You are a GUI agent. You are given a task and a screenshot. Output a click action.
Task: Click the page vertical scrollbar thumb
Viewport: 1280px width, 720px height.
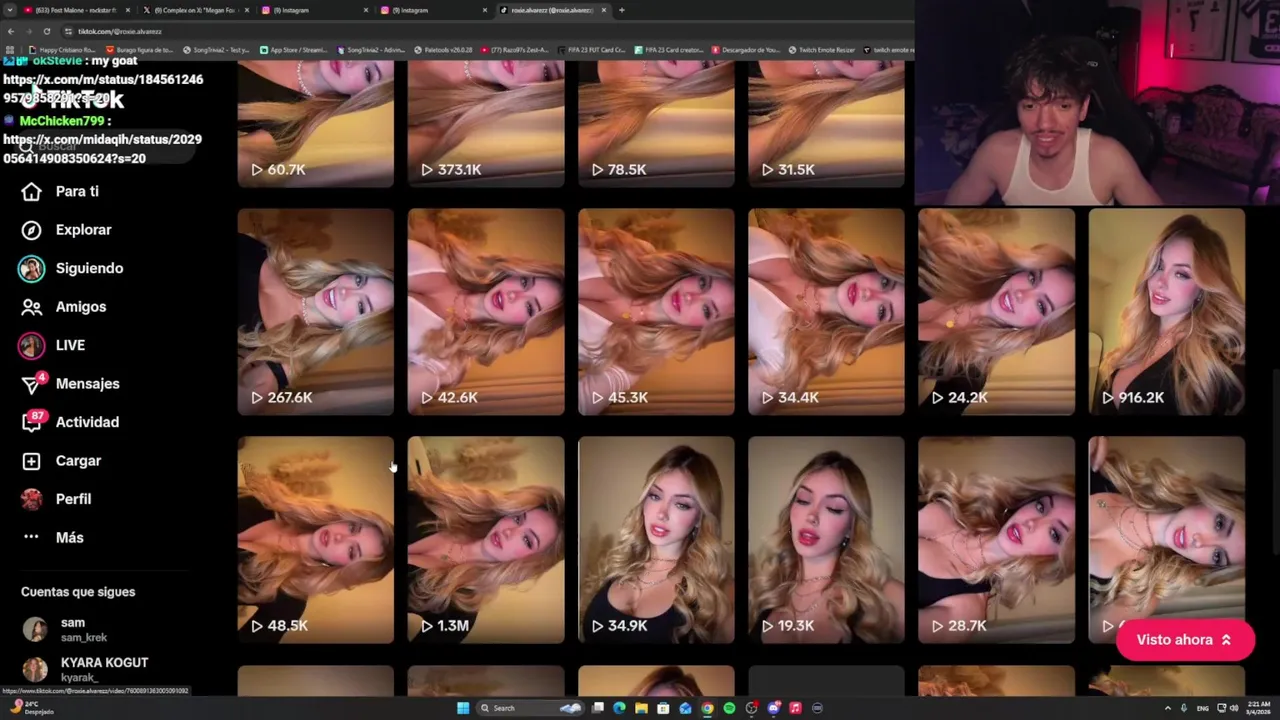[1274, 460]
